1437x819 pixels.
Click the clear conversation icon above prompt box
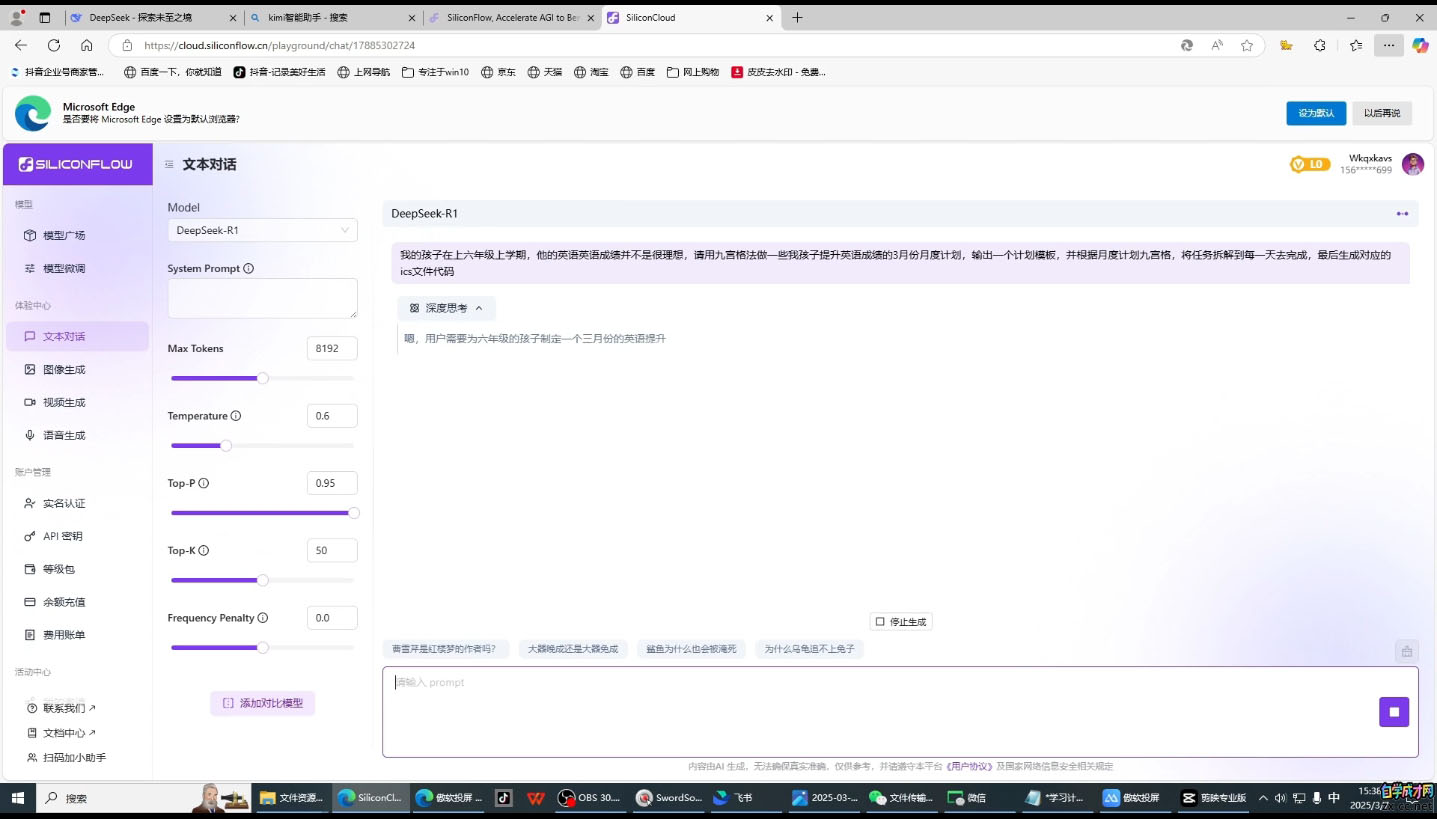coord(1406,651)
